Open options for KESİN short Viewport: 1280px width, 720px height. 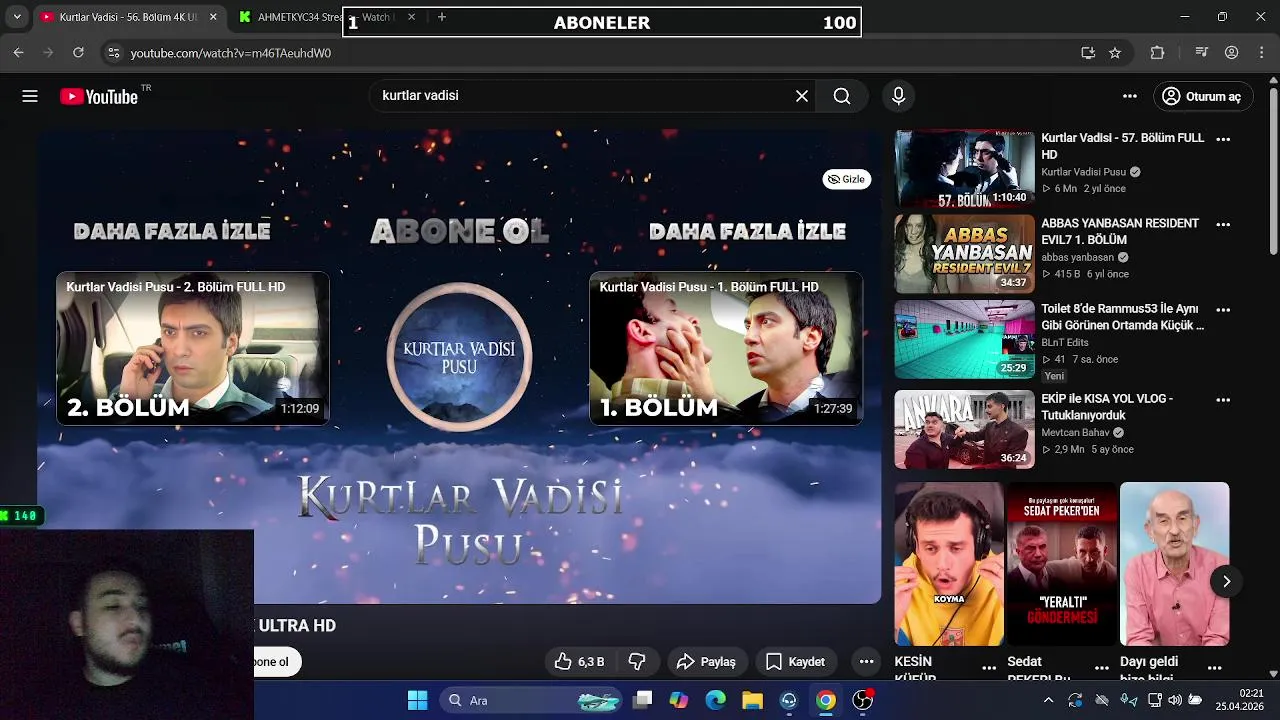coord(989,668)
